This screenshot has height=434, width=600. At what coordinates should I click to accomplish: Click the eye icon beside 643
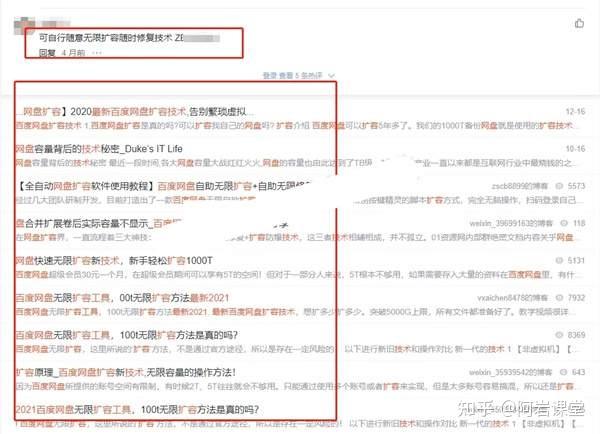point(564,372)
